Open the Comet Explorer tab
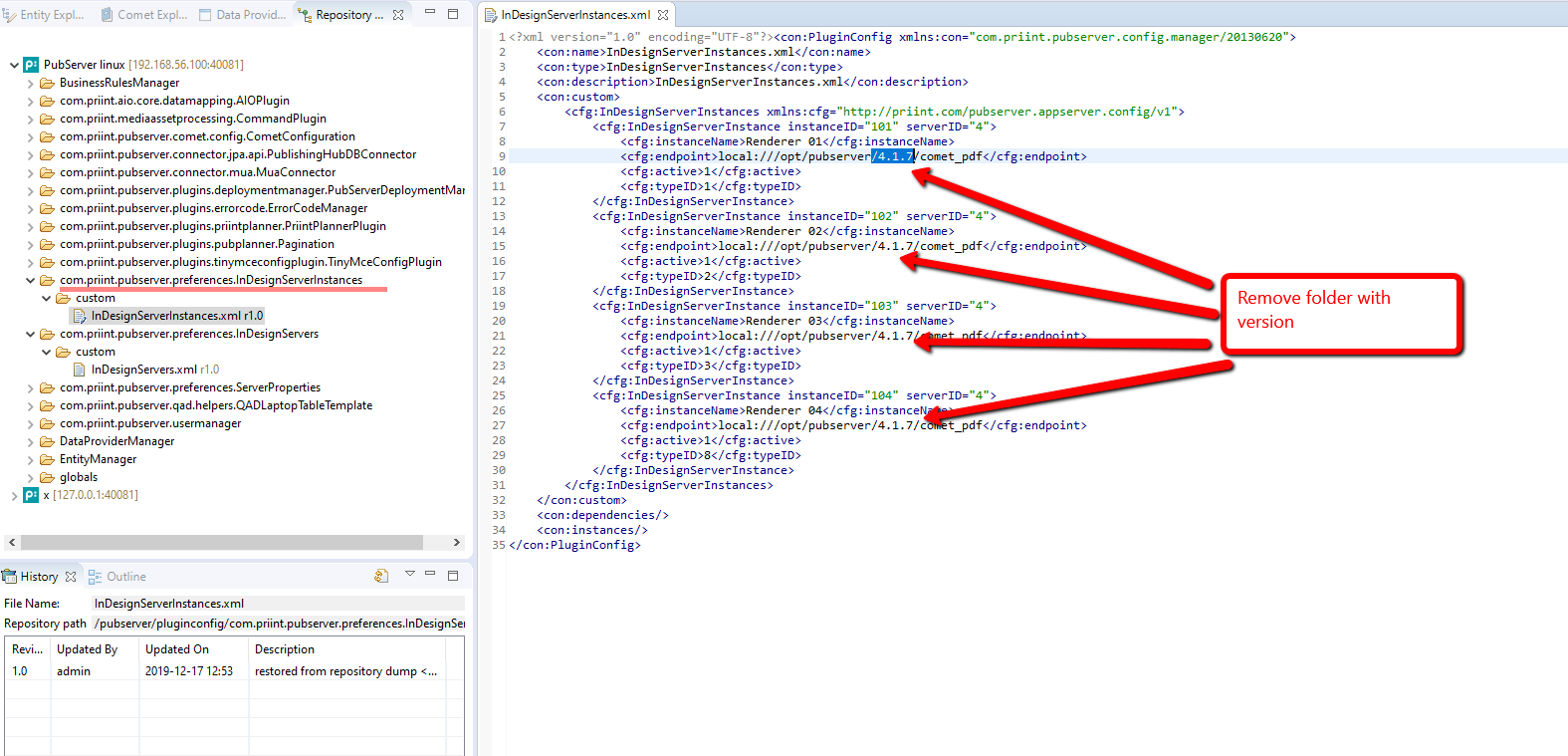The width and height of the screenshot is (1568, 756). click(144, 15)
